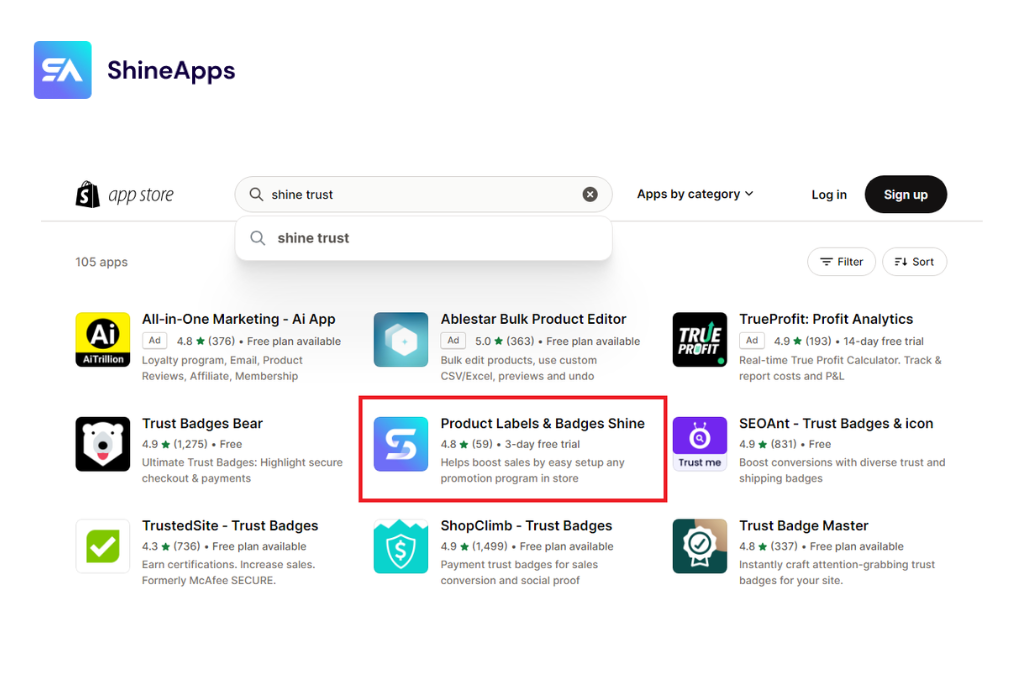The width and height of the screenshot is (1024, 700).
Task: Click description 'Loyalty program, Email, Product Reviews'
Action: click(x=222, y=368)
